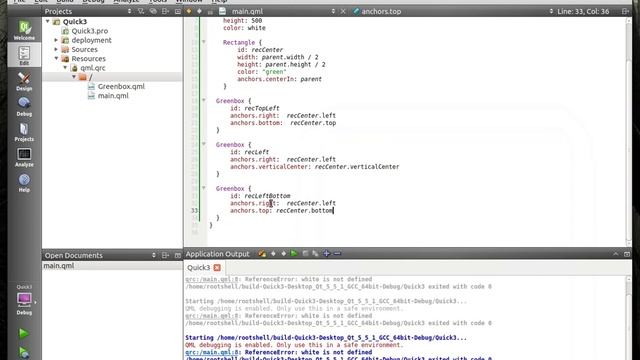Toggle synchronize with editor in Projects panel

153,11
